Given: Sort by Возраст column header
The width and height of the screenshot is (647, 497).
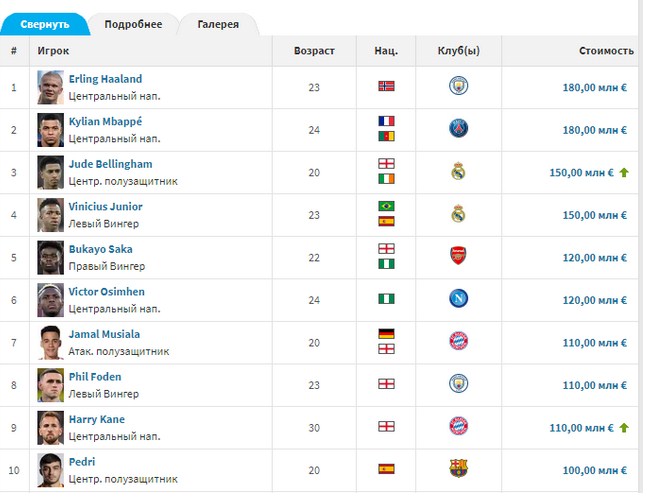Looking at the screenshot, I should coord(314,51).
